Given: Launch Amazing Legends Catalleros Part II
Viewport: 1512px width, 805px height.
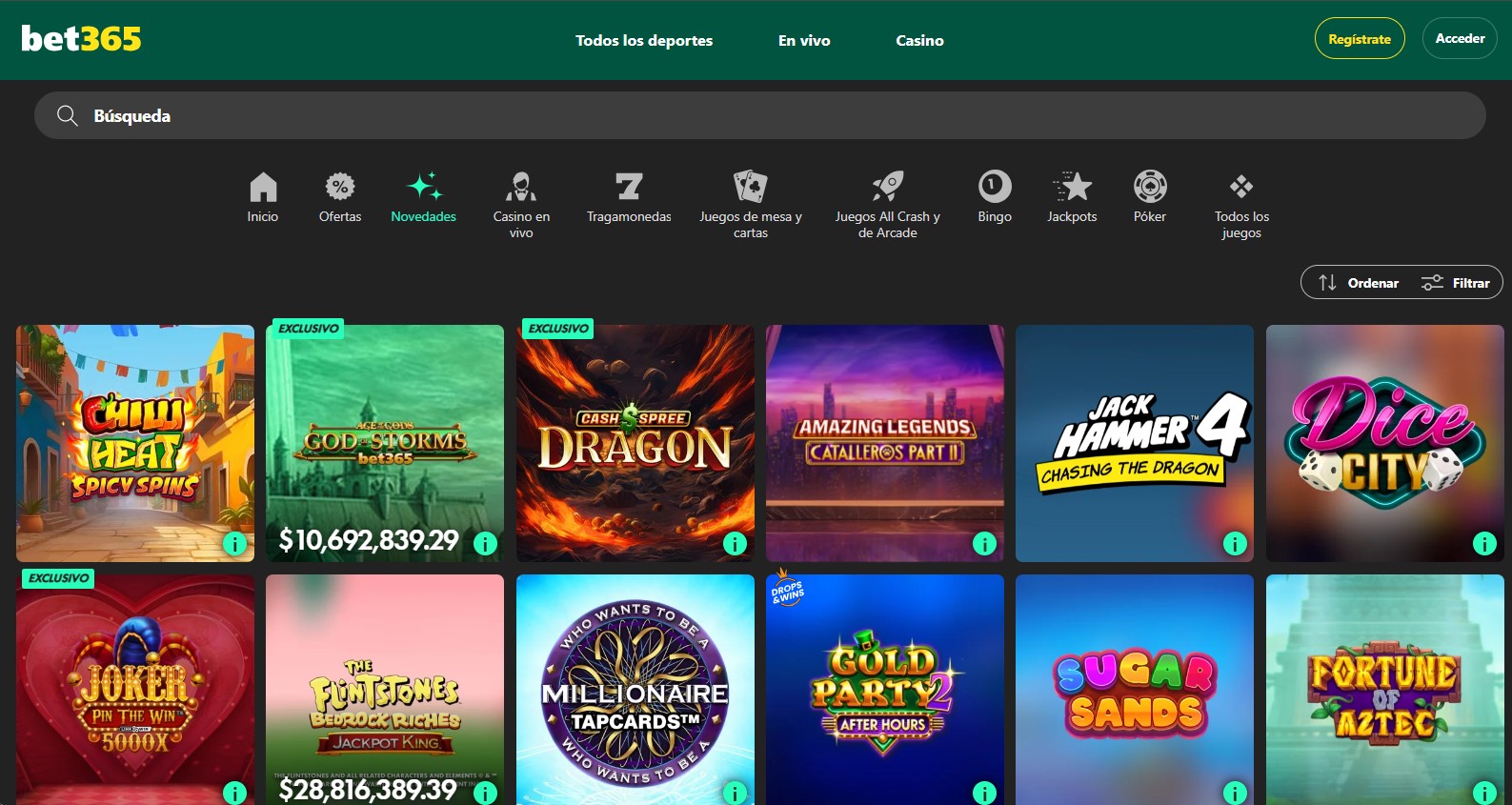Looking at the screenshot, I should 885,443.
